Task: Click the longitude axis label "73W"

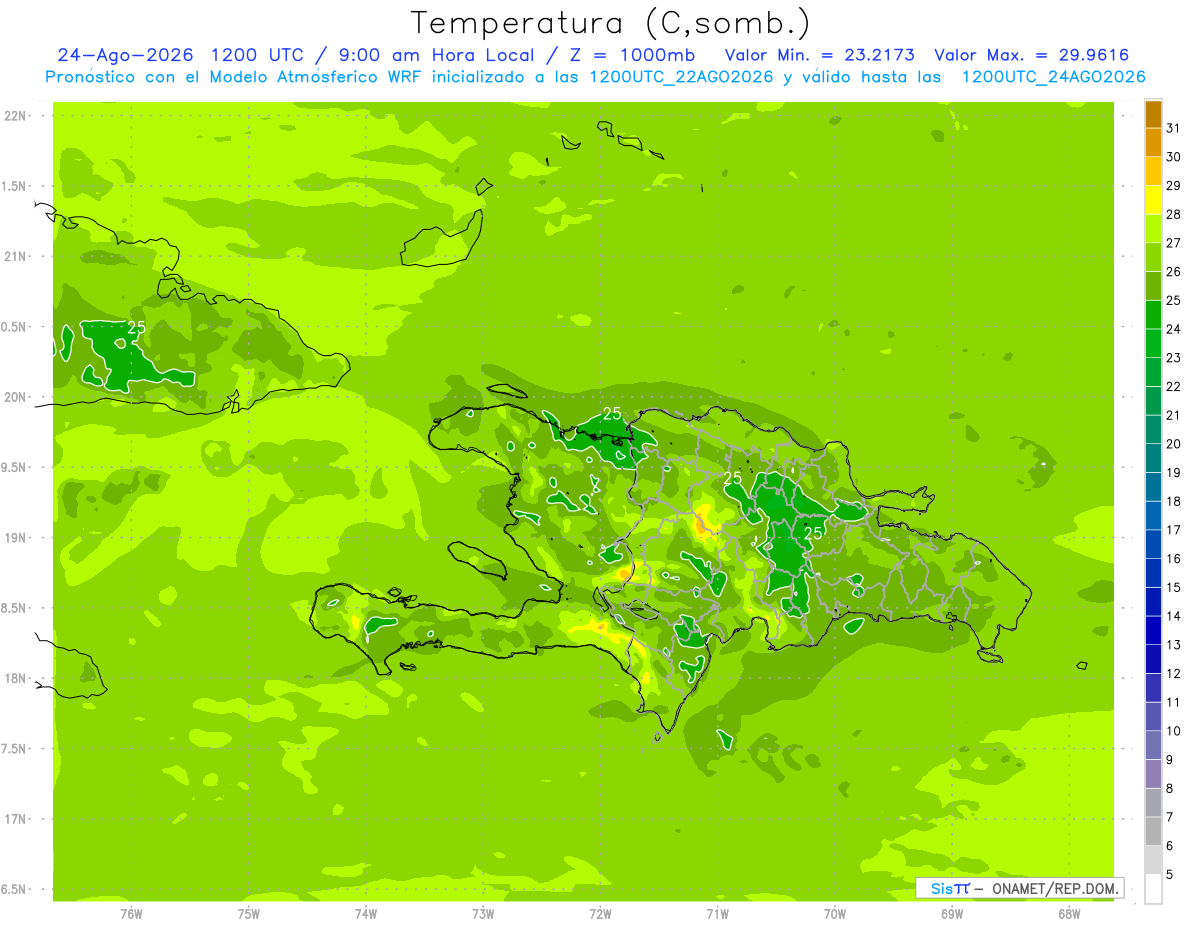Action: [483, 914]
